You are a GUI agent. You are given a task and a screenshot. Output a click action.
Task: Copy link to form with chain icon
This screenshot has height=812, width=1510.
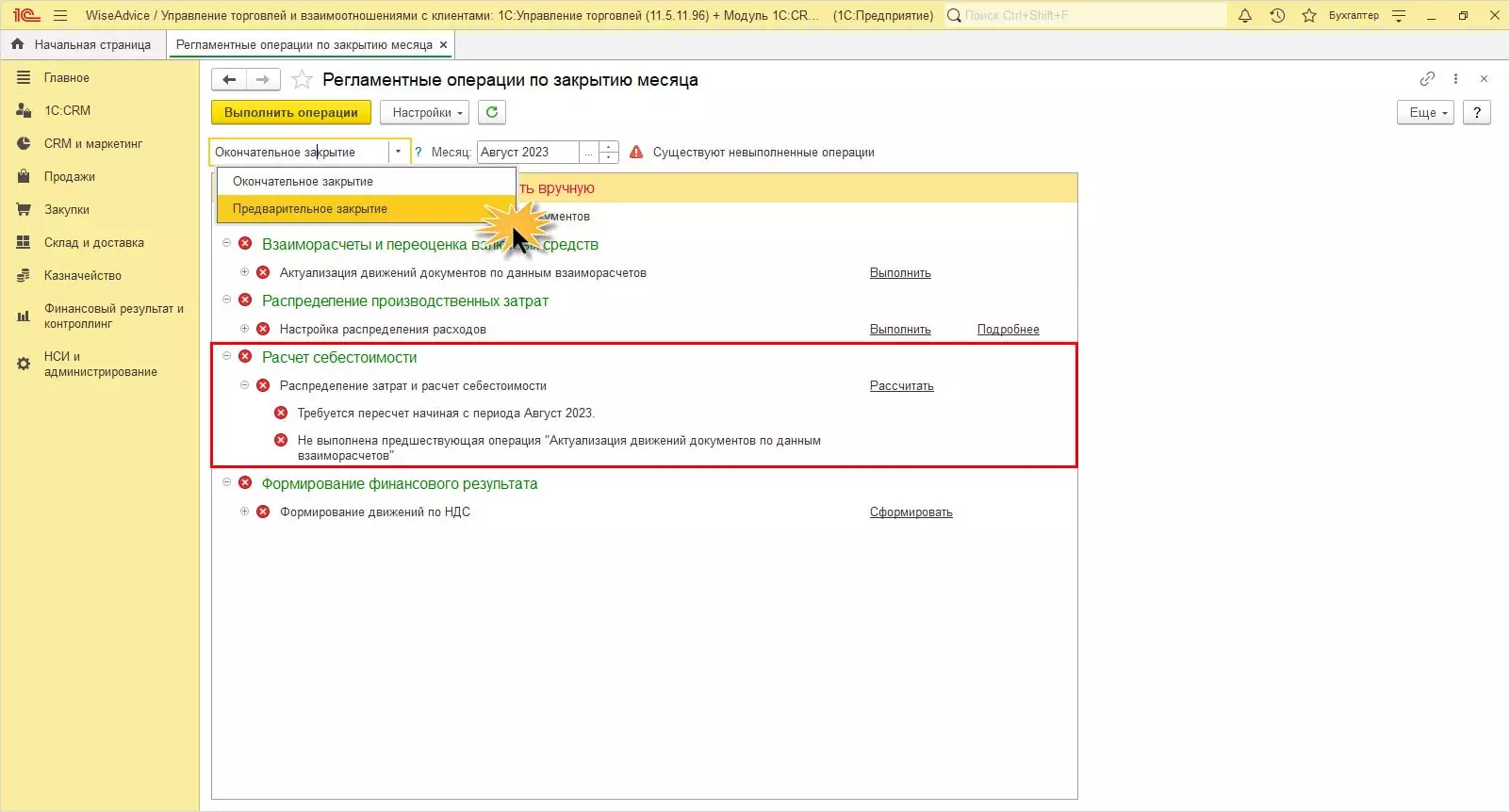click(x=1427, y=79)
